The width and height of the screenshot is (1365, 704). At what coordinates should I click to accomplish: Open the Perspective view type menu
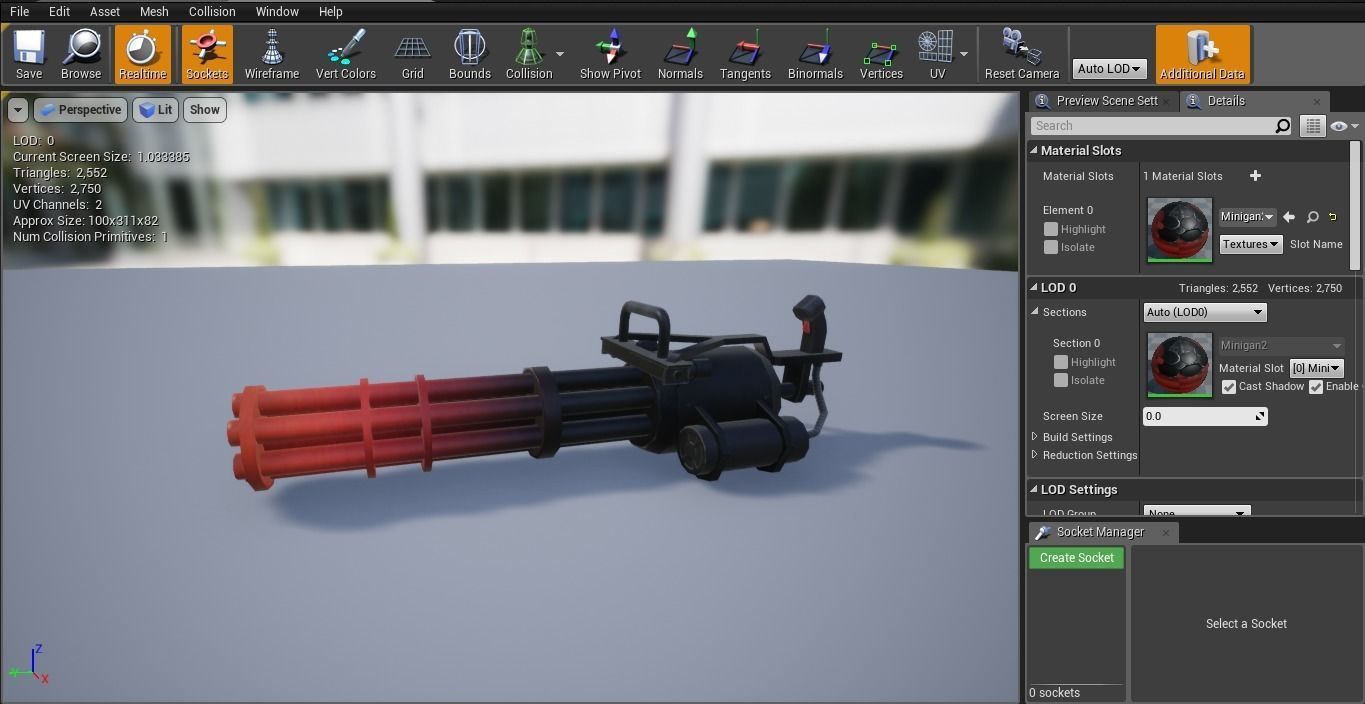click(x=79, y=110)
